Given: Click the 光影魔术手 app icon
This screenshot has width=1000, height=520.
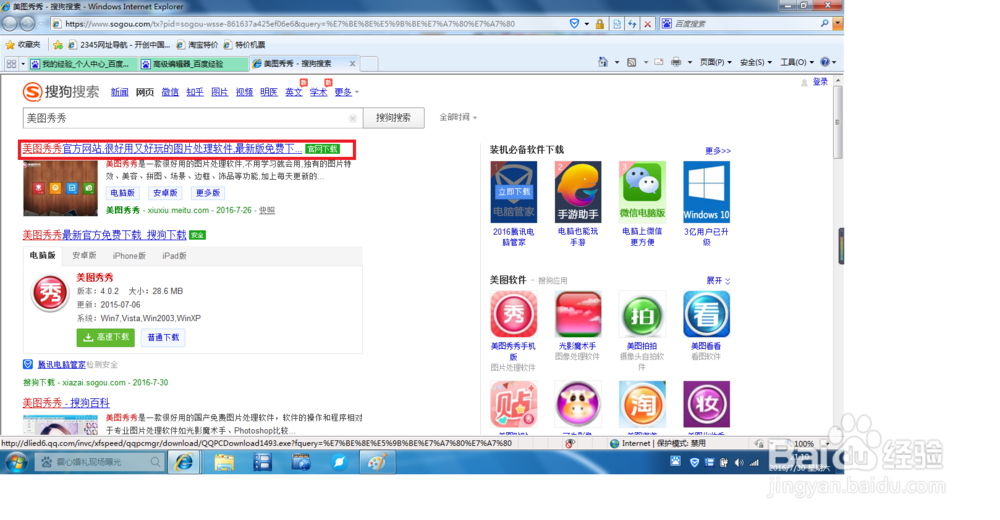Looking at the screenshot, I should [x=578, y=314].
